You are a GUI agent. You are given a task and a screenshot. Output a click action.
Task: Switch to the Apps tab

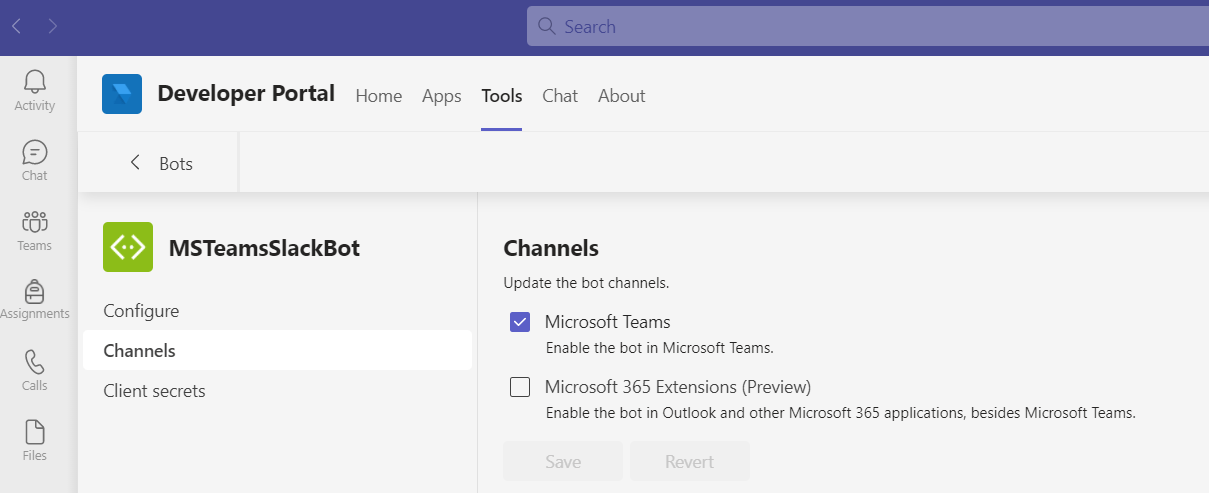(442, 96)
